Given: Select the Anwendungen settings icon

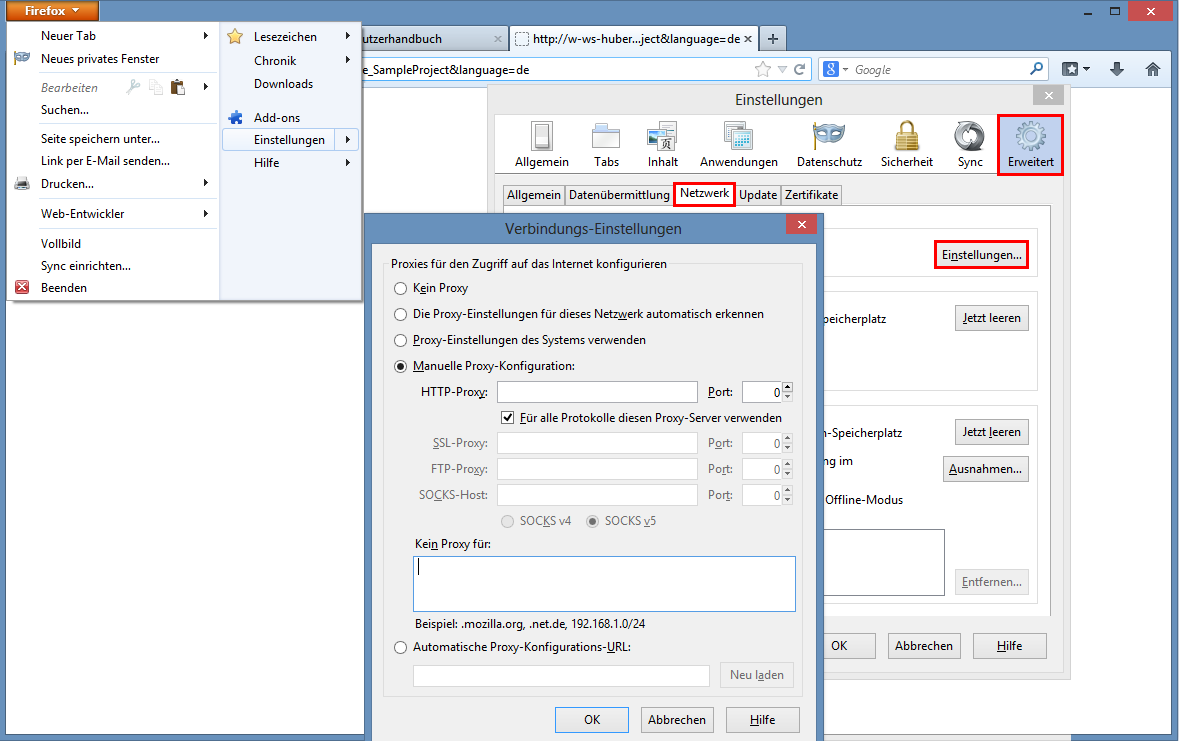Looking at the screenshot, I should tap(737, 143).
